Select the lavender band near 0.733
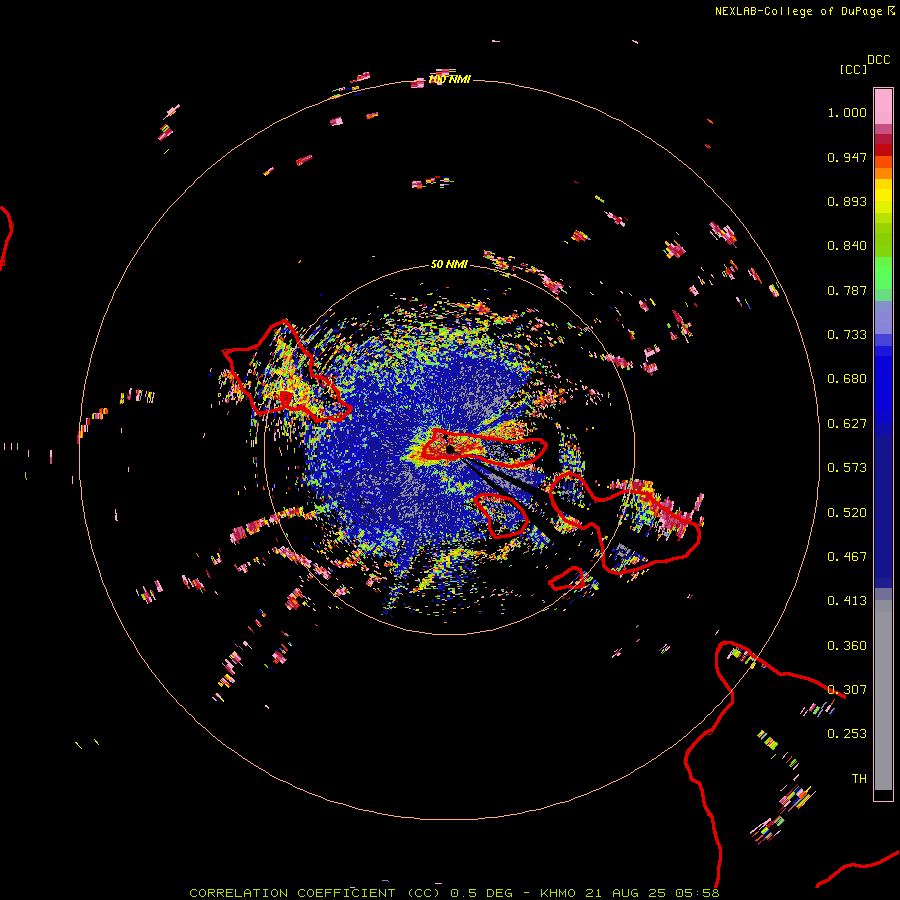 point(883,318)
